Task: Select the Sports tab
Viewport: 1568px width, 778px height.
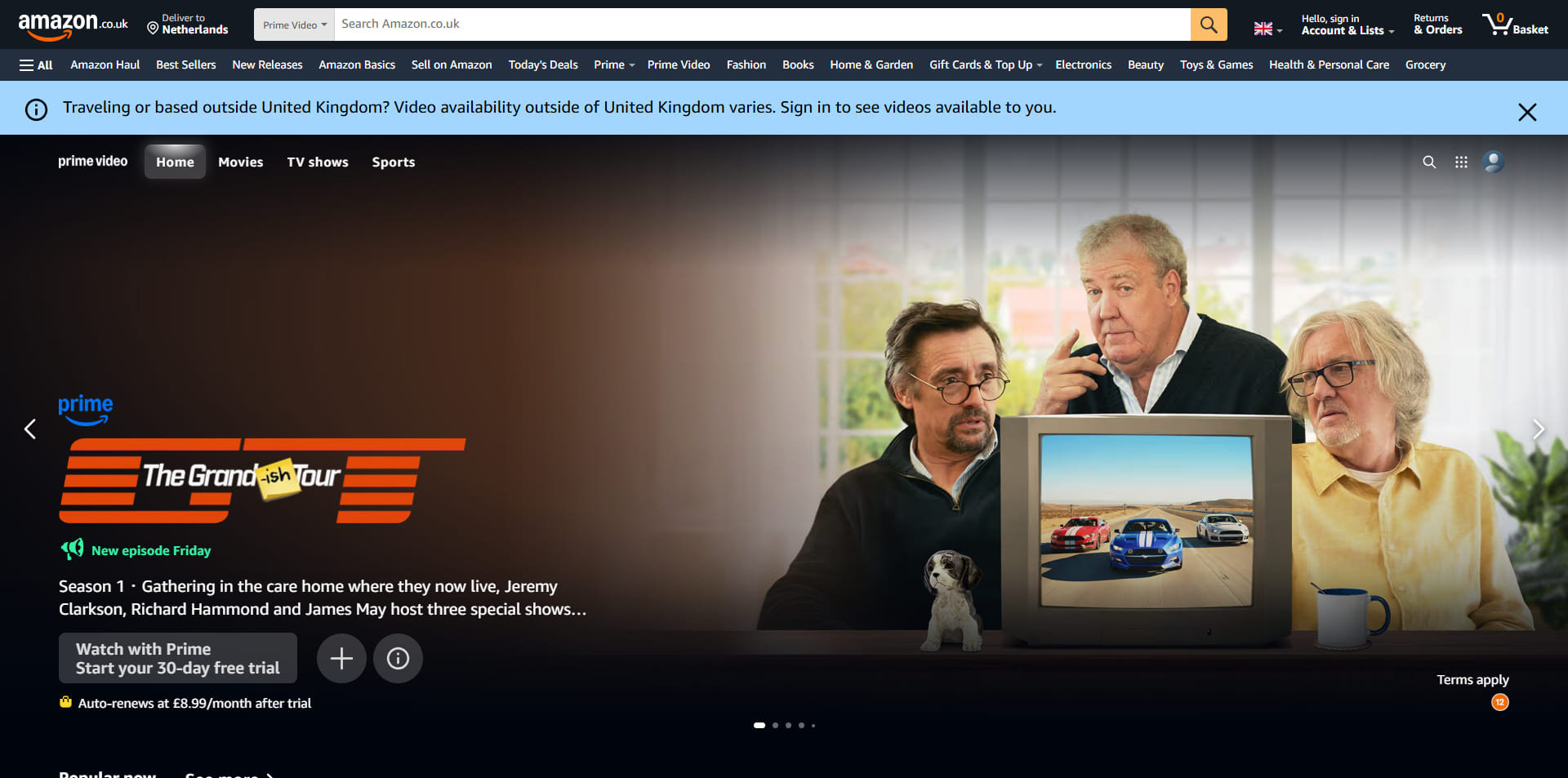Action: tap(394, 162)
